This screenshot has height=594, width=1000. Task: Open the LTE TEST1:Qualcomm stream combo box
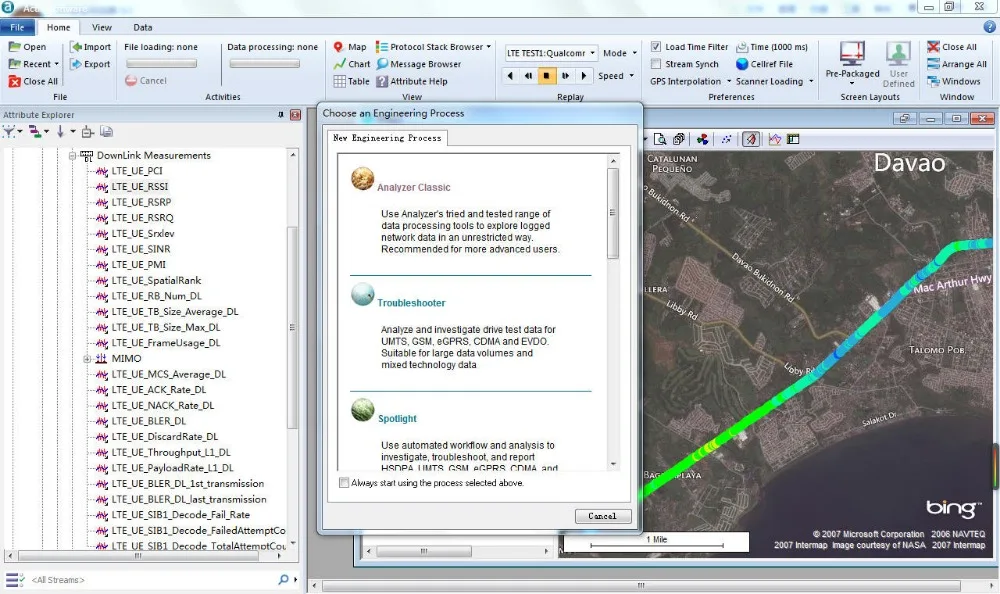pyautogui.click(x=551, y=53)
